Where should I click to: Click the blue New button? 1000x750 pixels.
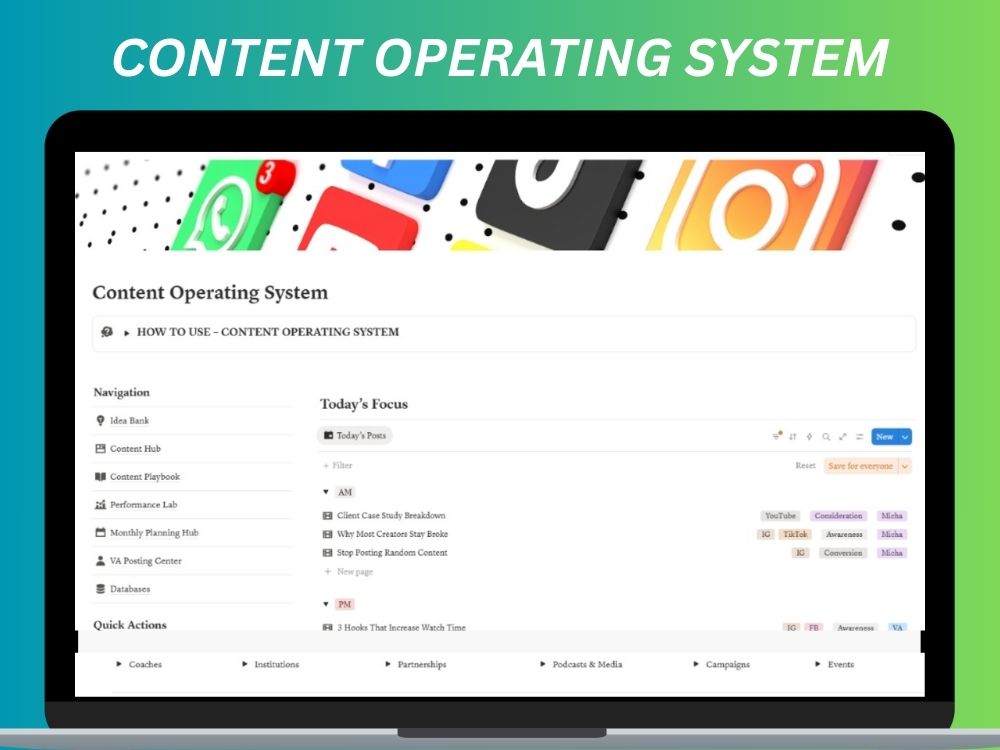(x=885, y=437)
